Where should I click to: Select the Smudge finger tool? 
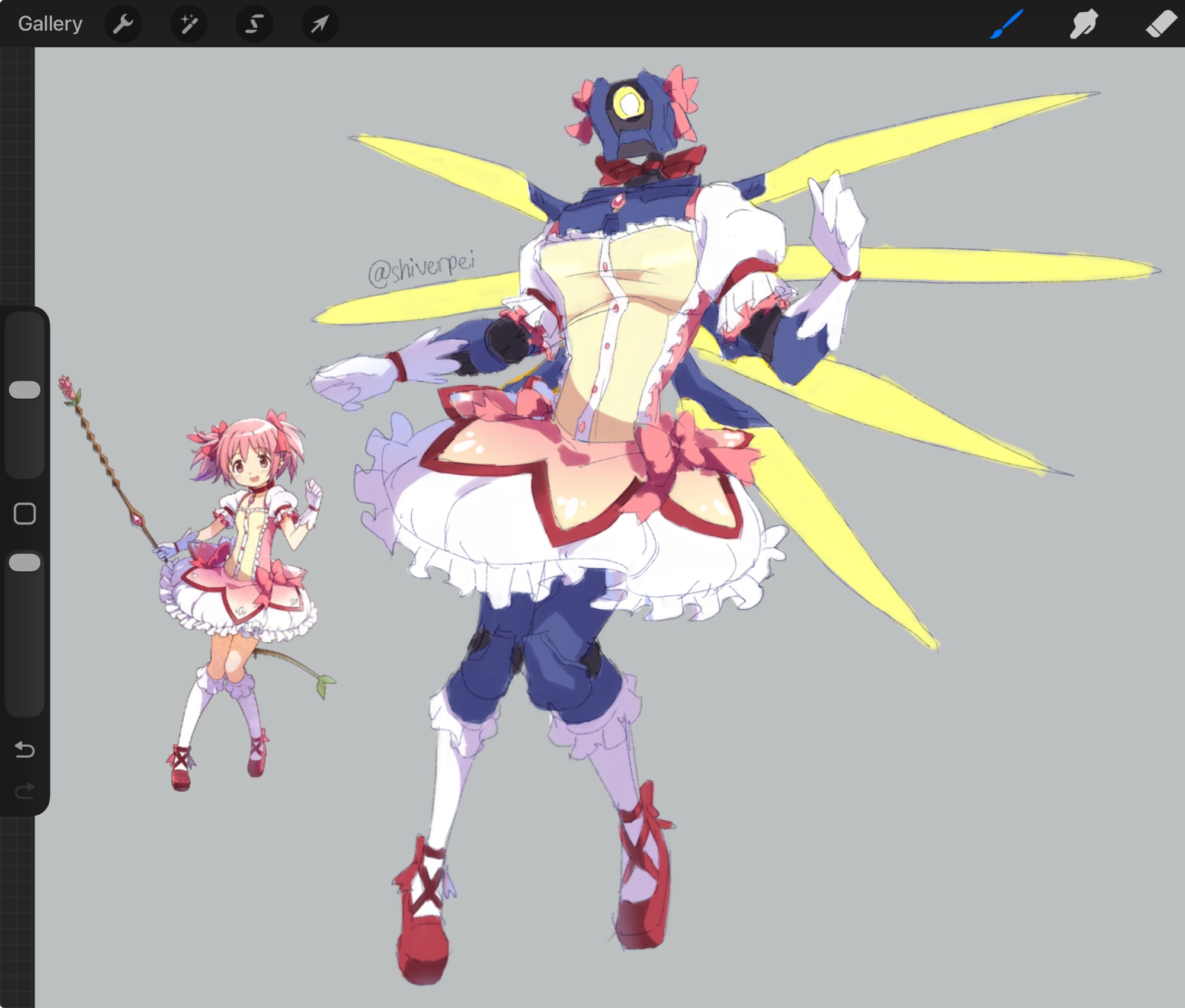[x=1083, y=24]
